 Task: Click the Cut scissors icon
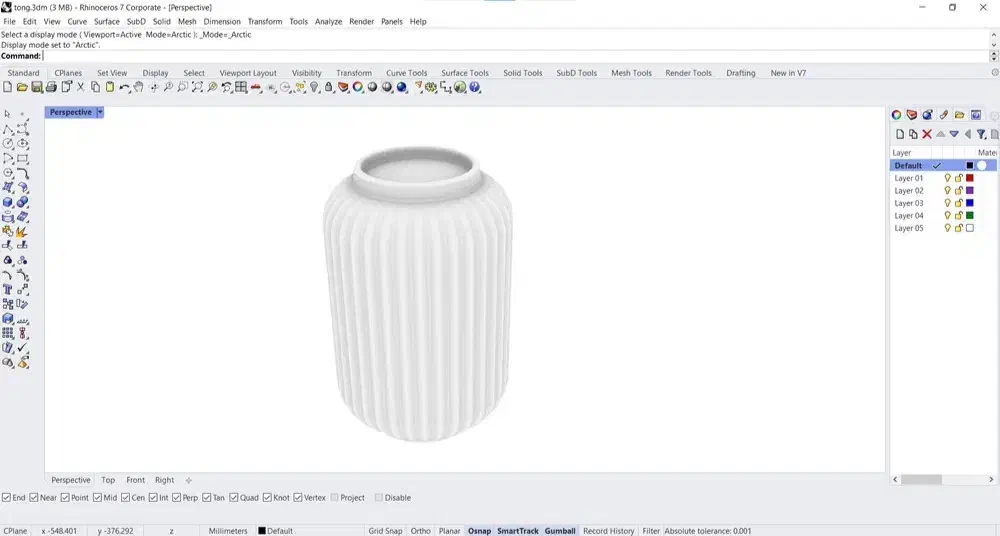click(x=81, y=88)
